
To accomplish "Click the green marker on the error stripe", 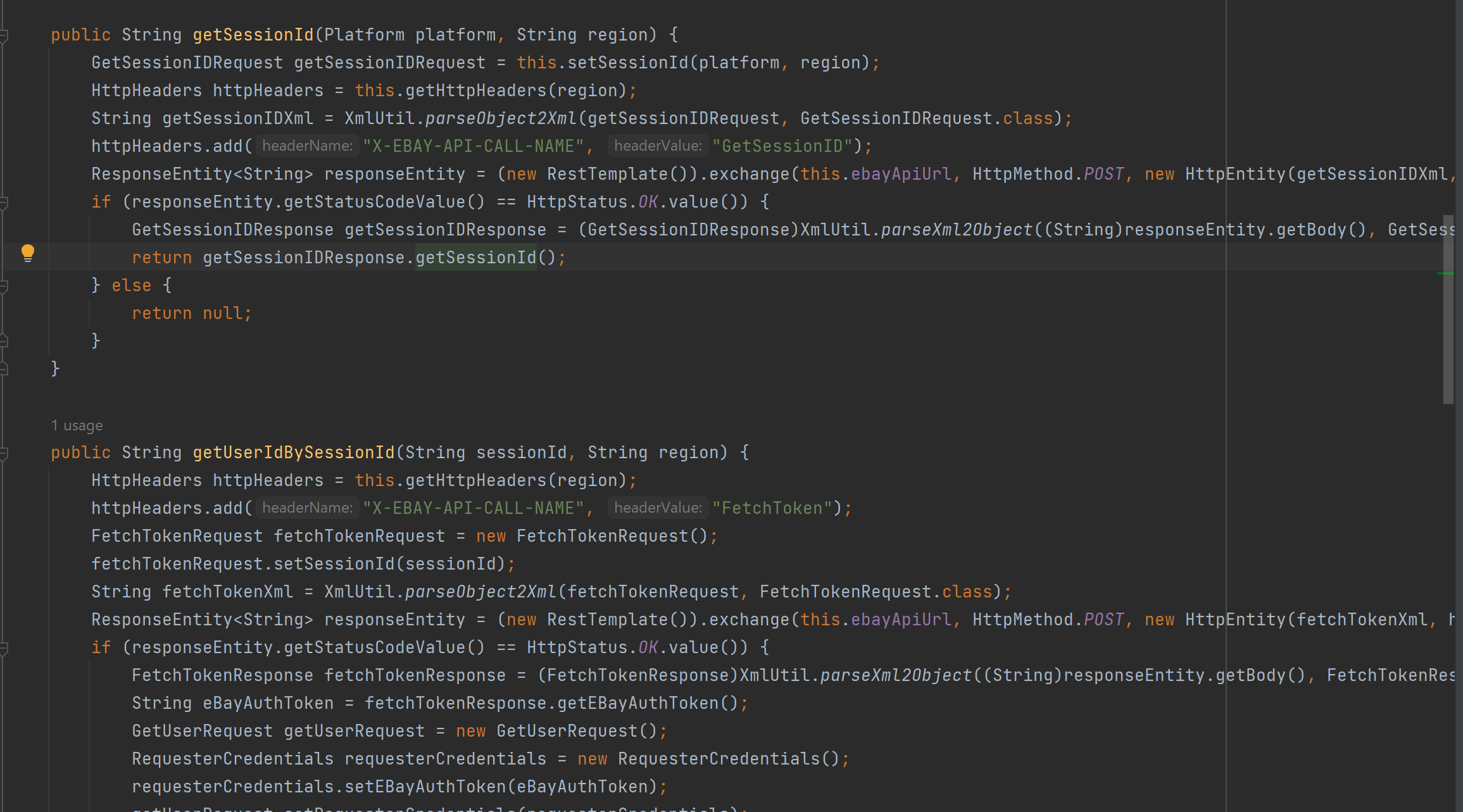I will (x=1445, y=273).
